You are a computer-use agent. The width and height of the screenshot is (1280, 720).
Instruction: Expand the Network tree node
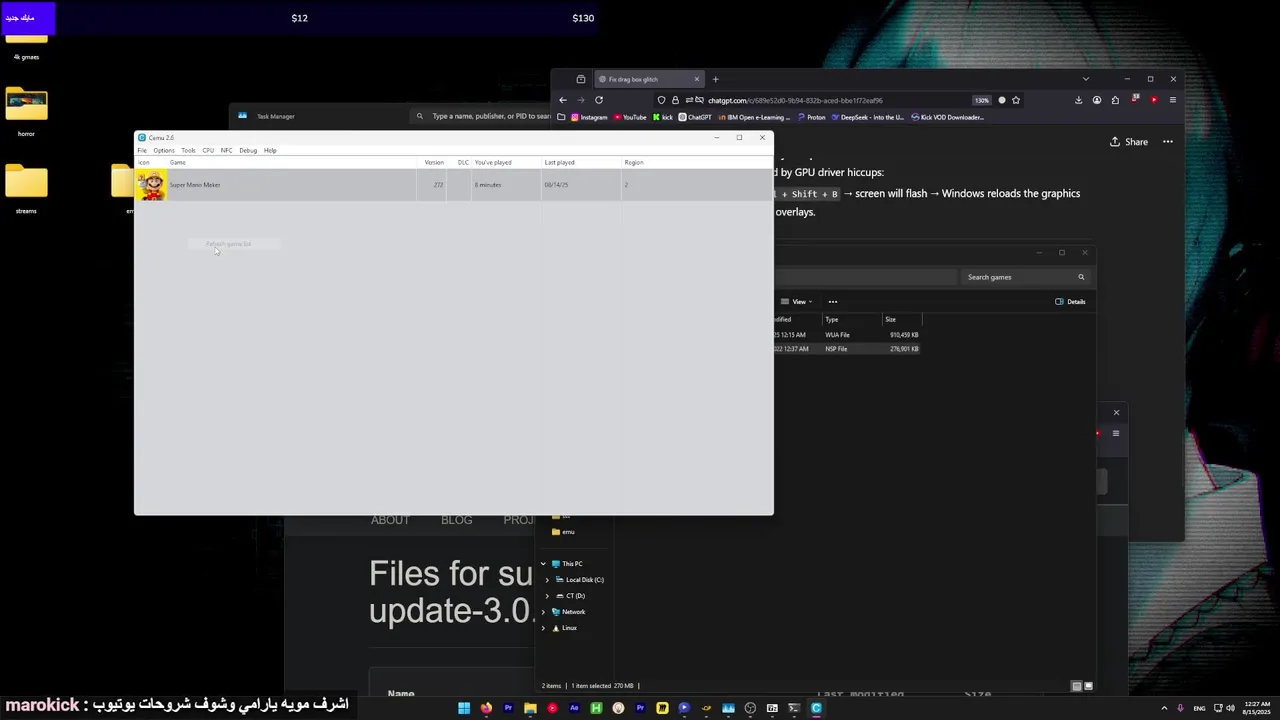544,612
